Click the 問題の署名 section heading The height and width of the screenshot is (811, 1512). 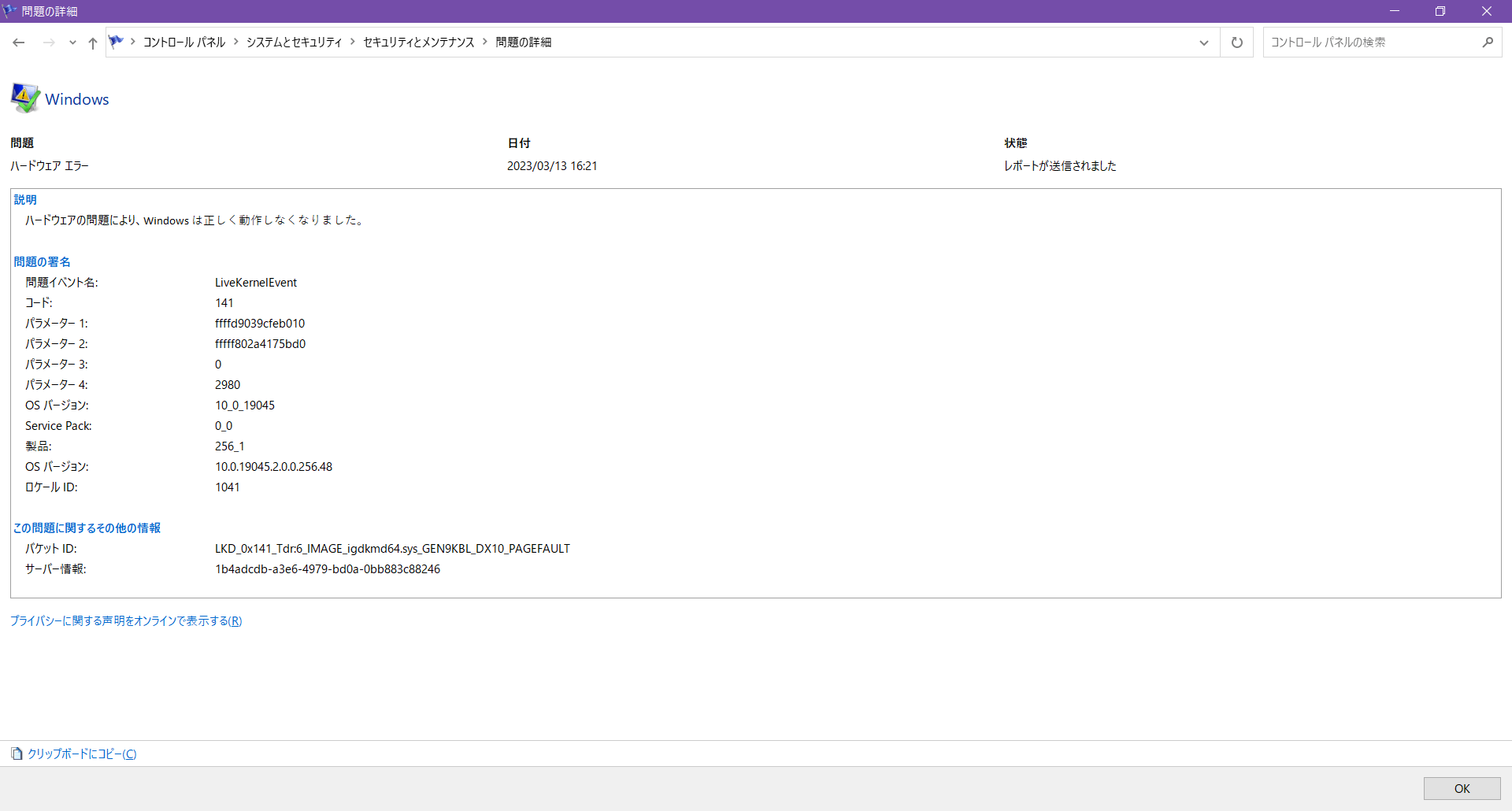click(x=42, y=262)
